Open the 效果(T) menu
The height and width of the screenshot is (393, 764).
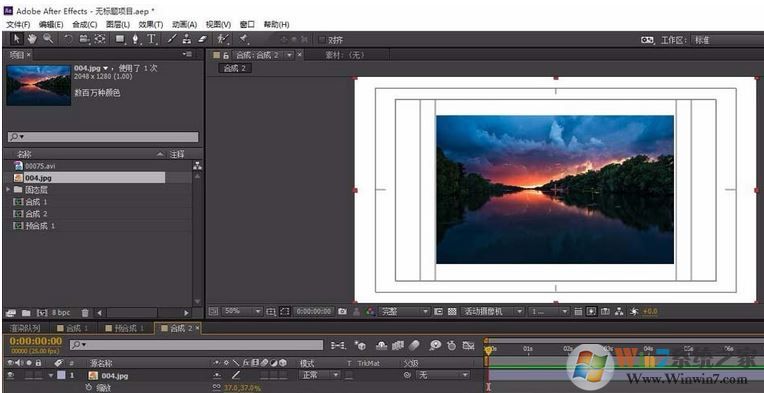point(151,24)
